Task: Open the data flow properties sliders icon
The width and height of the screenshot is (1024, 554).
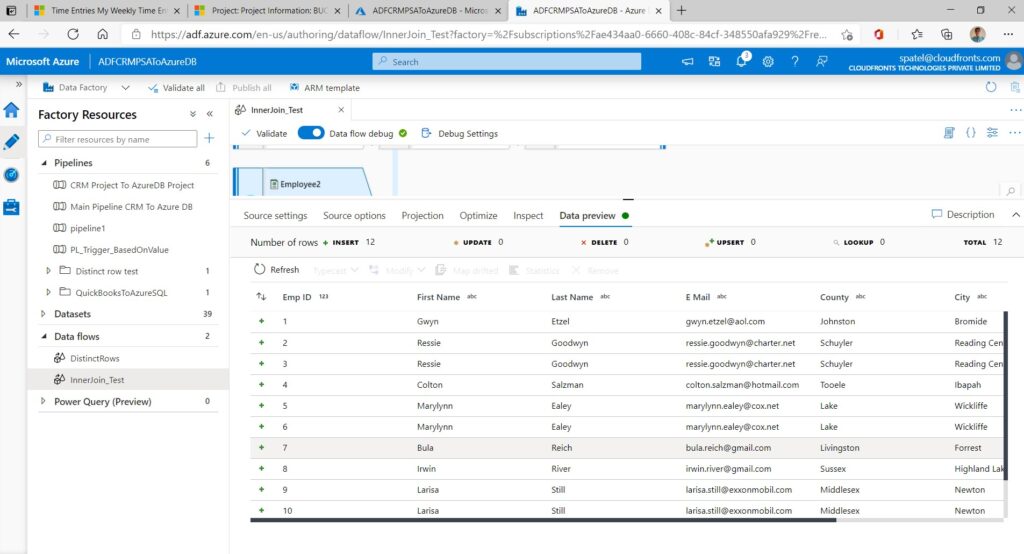Action: pos(992,133)
